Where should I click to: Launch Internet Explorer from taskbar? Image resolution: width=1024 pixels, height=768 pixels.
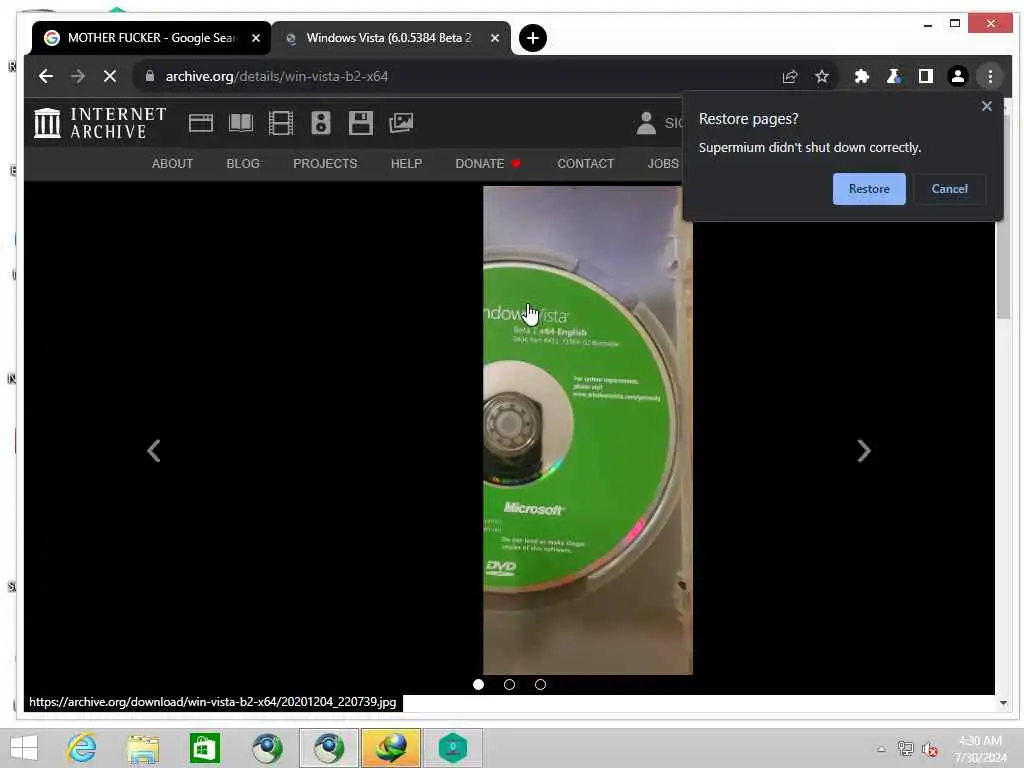pyautogui.click(x=82, y=748)
